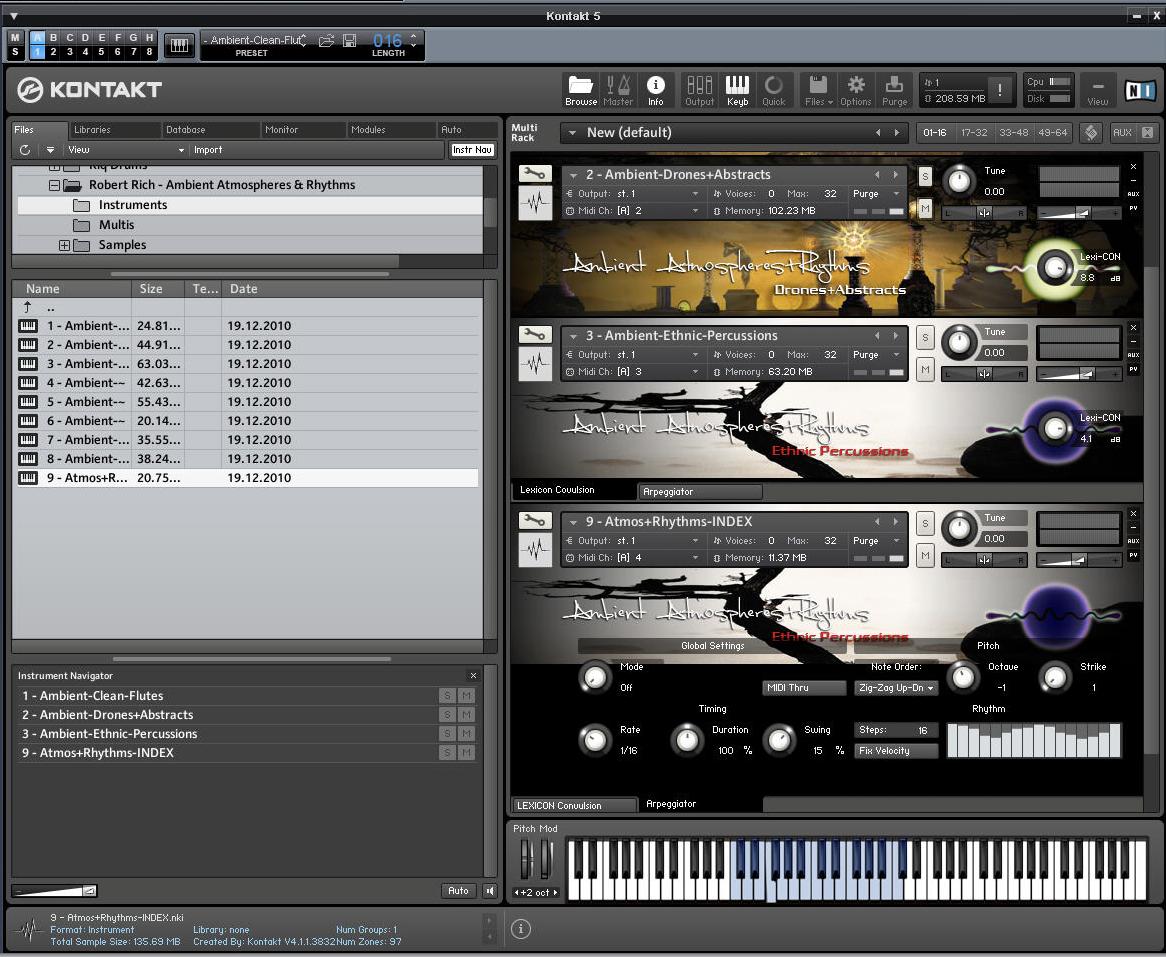This screenshot has height=957, width=1166.
Task: Solo Ambient-Clean-Flutes in Instrument Navigator
Action: tap(447, 695)
